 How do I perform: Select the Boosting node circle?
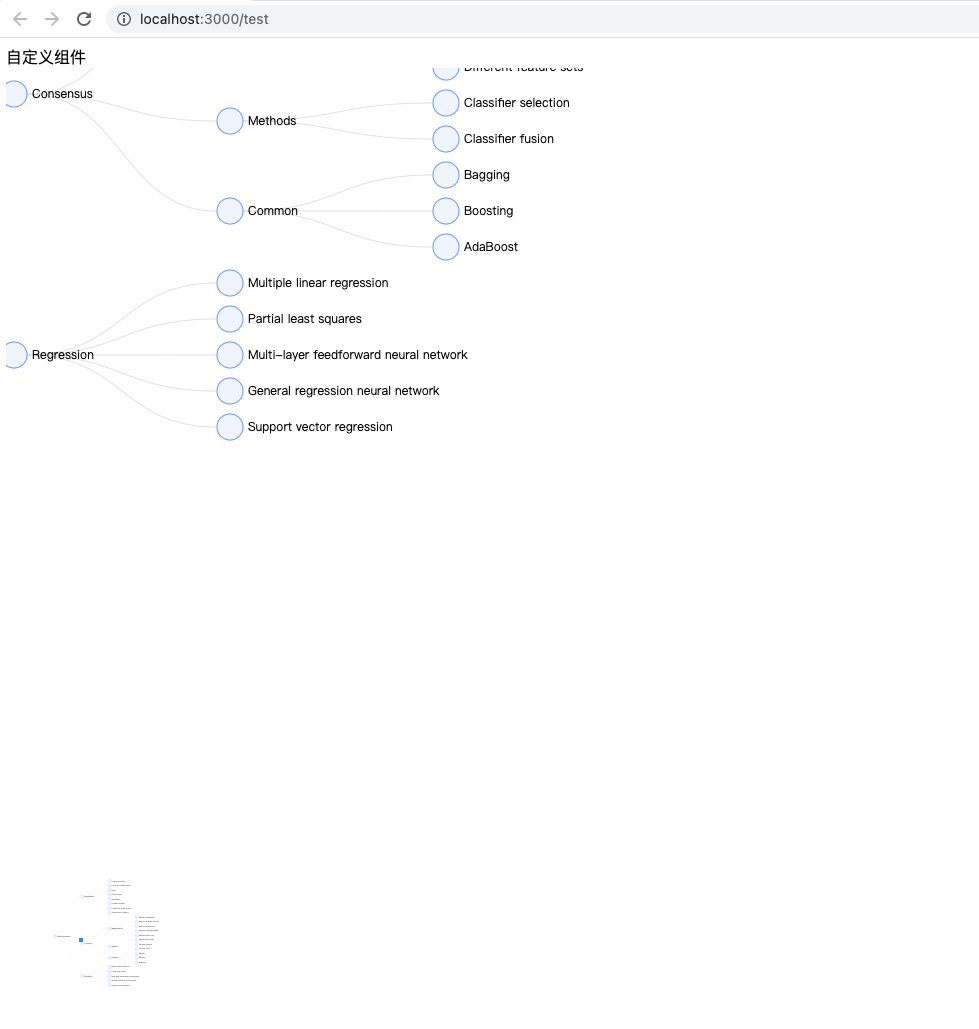tap(445, 210)
